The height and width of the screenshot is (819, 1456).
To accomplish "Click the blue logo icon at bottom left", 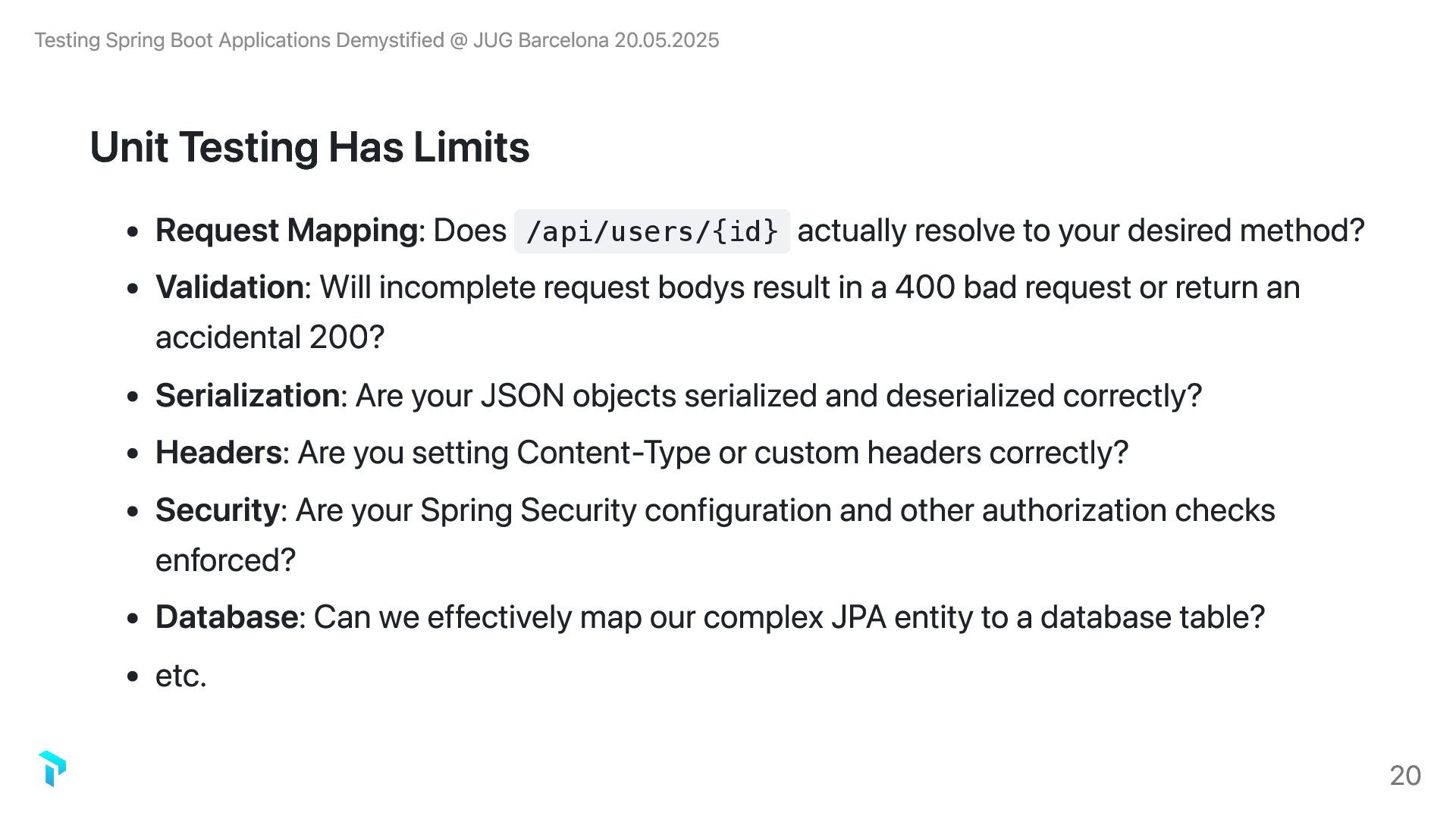I will pos(52,769).
